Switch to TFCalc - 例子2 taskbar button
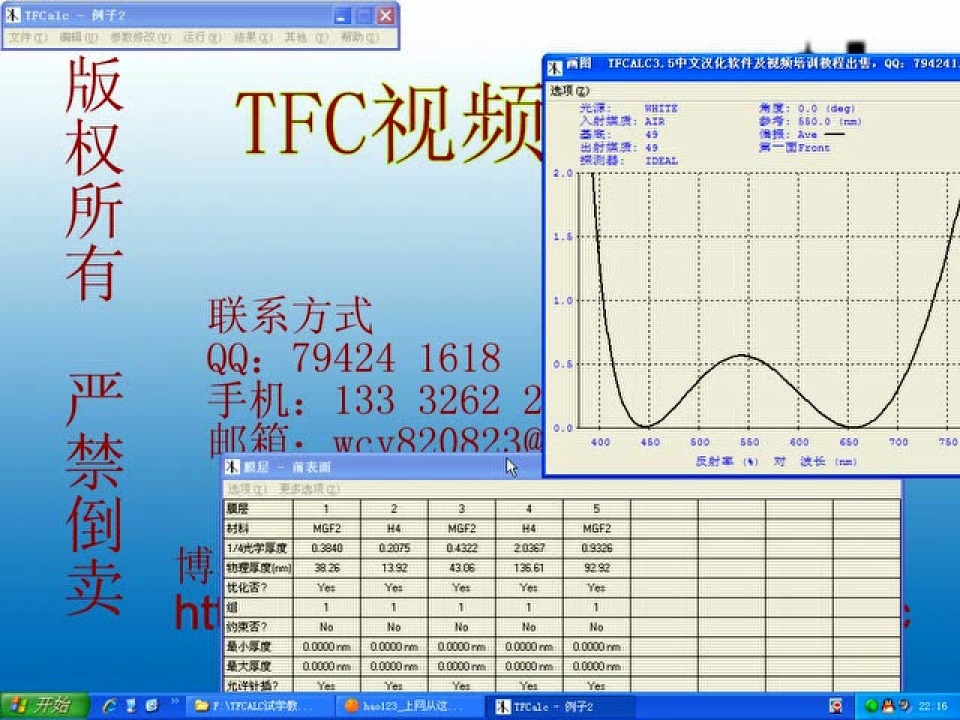 pyautogui.click(x=560, y=707)
